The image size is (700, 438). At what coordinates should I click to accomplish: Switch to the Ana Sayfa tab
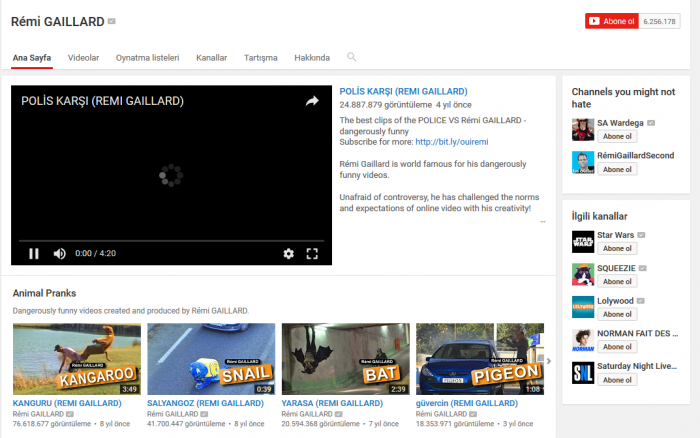coord(32,58)
